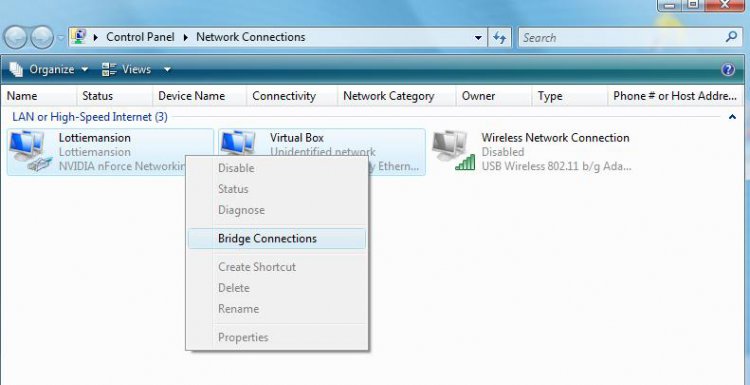Screen dimensions: 750x385
Task: Expand the arrow before Control Panel breadcrumb
Action: click(x=96, y=37)
